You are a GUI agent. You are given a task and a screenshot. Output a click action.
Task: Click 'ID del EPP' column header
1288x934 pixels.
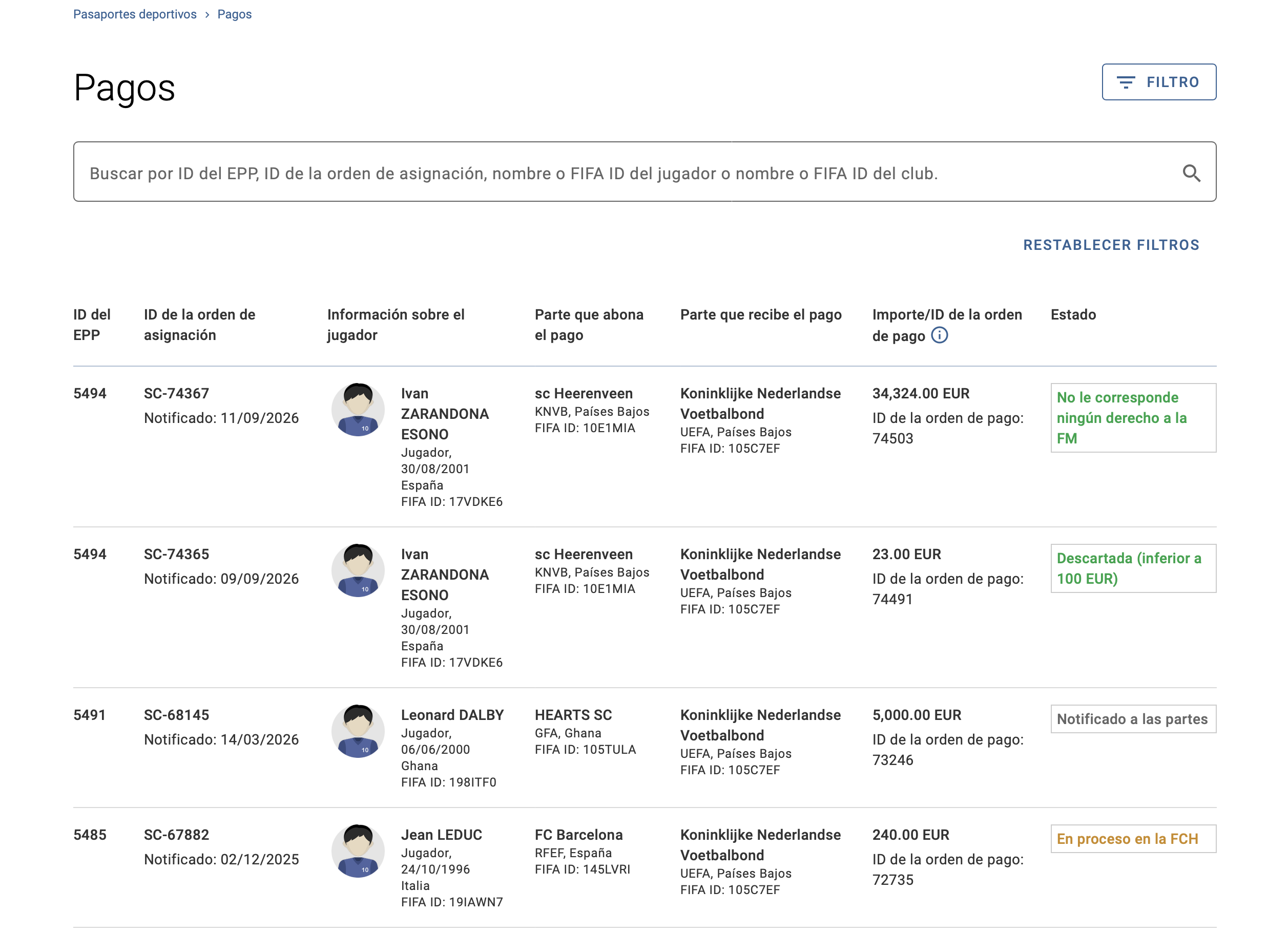(92, 325)
